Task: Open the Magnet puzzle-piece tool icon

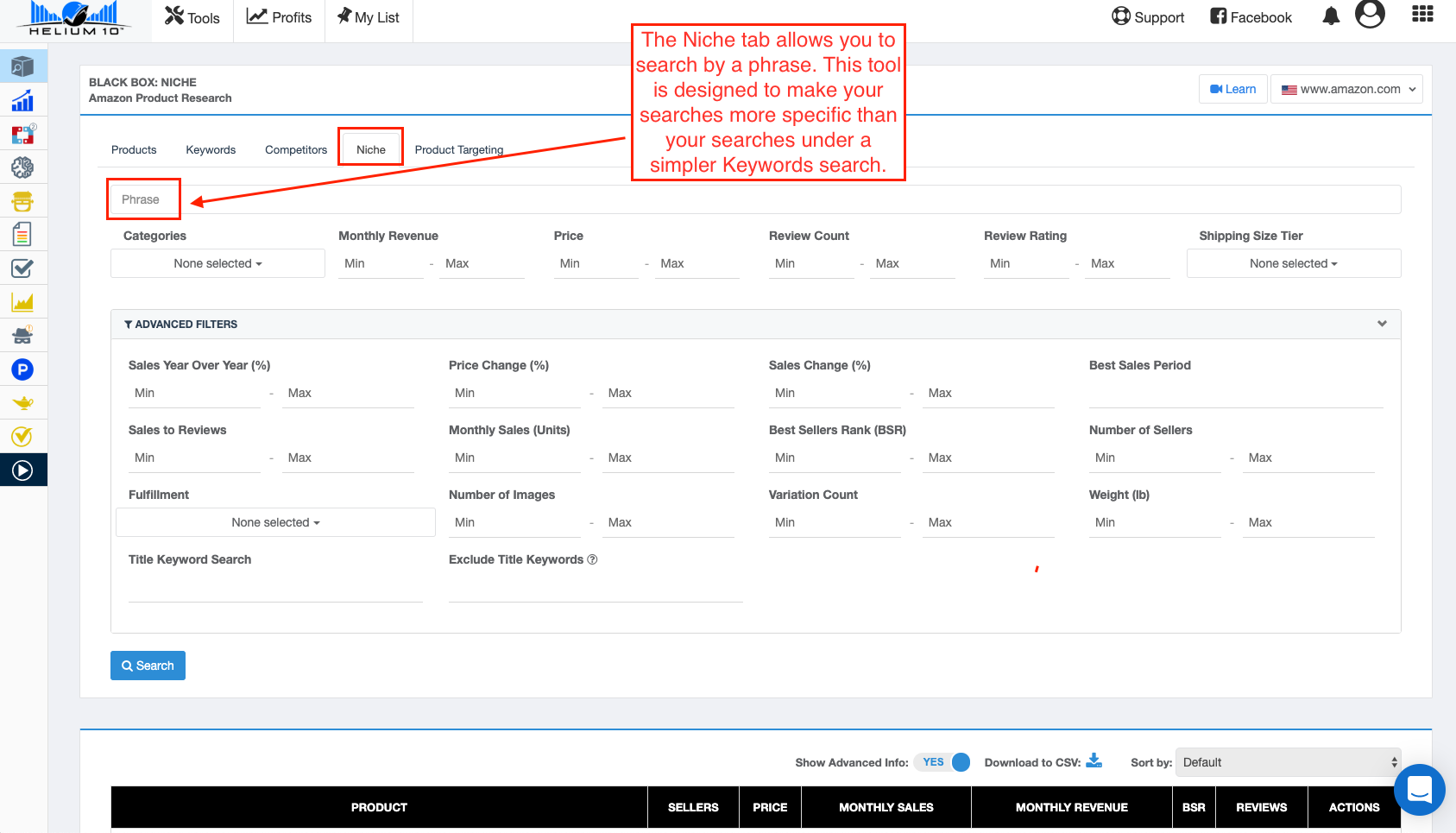Action: [x=22, y=134]
